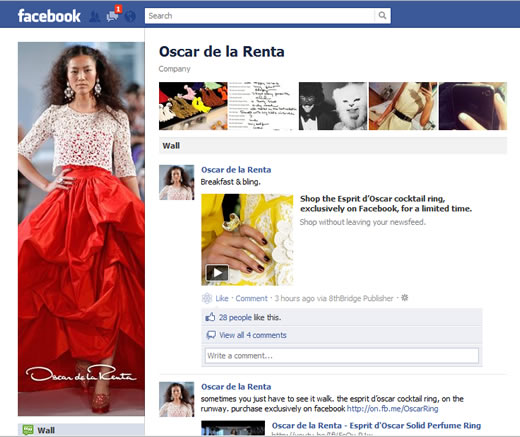This screenshot has width=520, height=437.
Task: Click the green Wall icon in sidebar
Action: [x=28, y=430]
